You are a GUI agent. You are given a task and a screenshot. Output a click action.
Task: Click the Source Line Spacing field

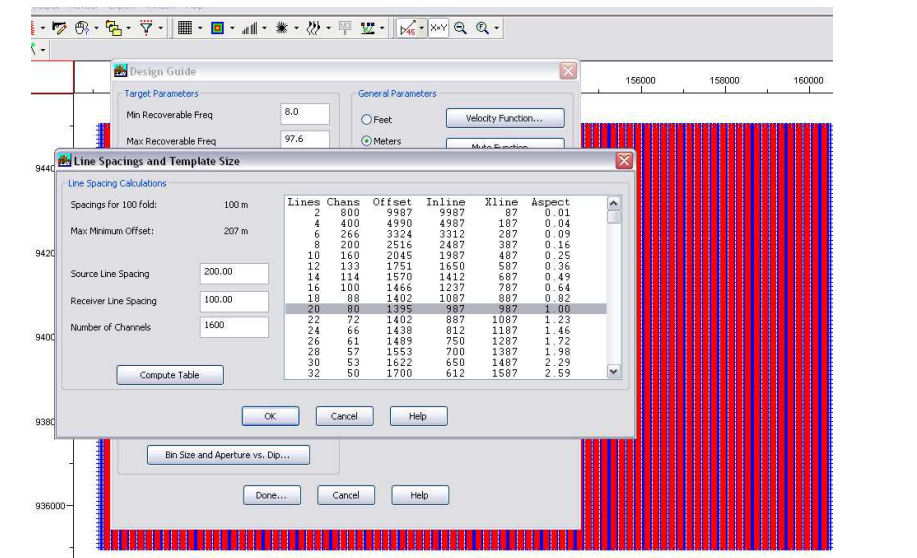pyautogui.click(x=234, y=273)
